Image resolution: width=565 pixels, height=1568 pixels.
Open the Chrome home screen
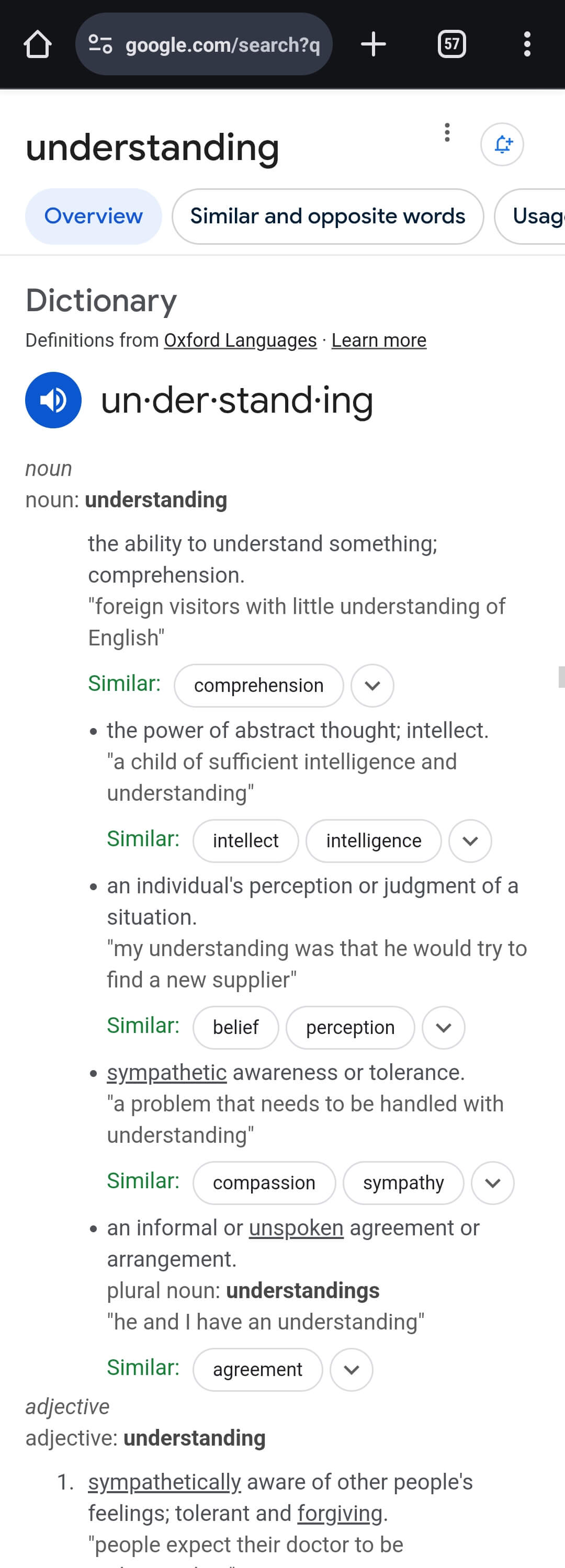click(37, 43)
